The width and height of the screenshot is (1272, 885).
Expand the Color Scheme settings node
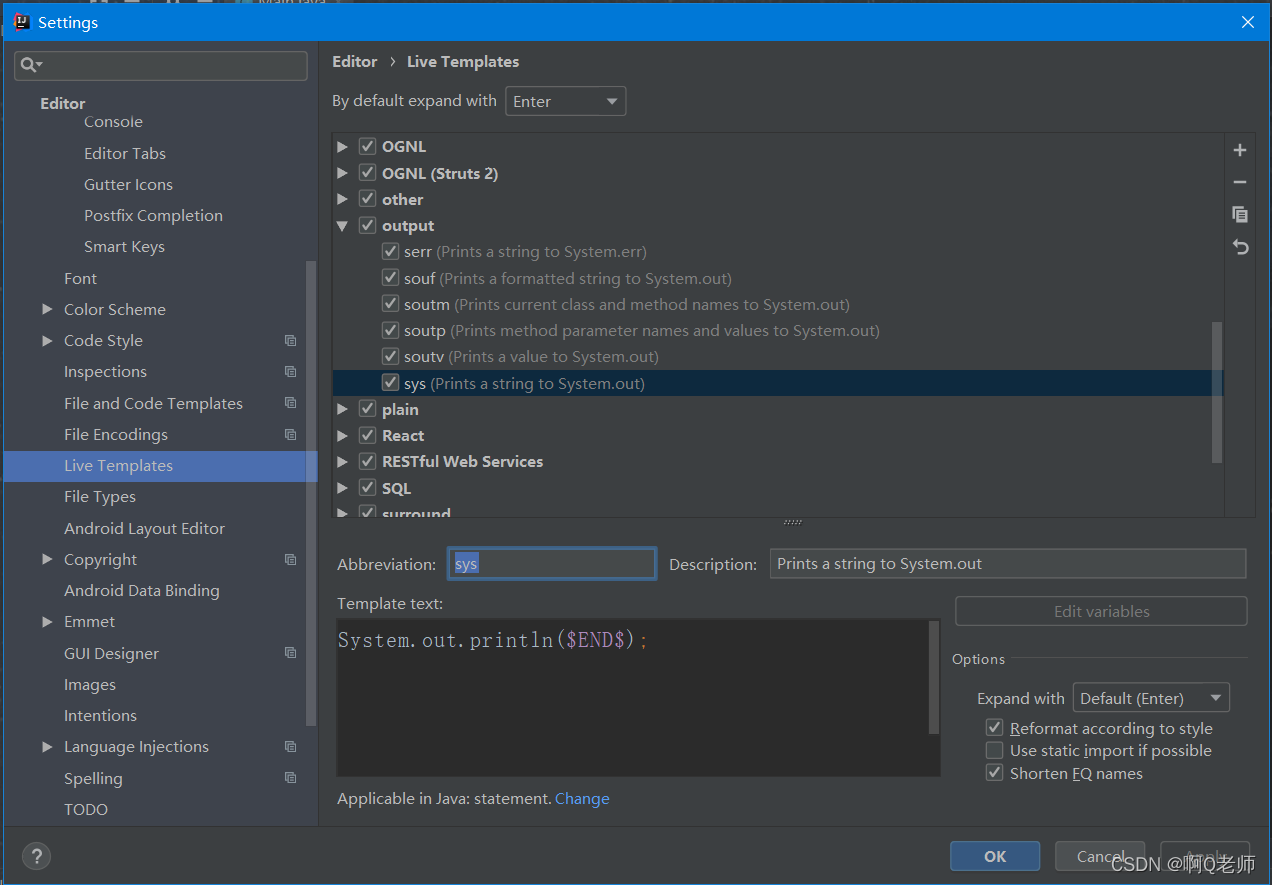click(x=47, y=310)
